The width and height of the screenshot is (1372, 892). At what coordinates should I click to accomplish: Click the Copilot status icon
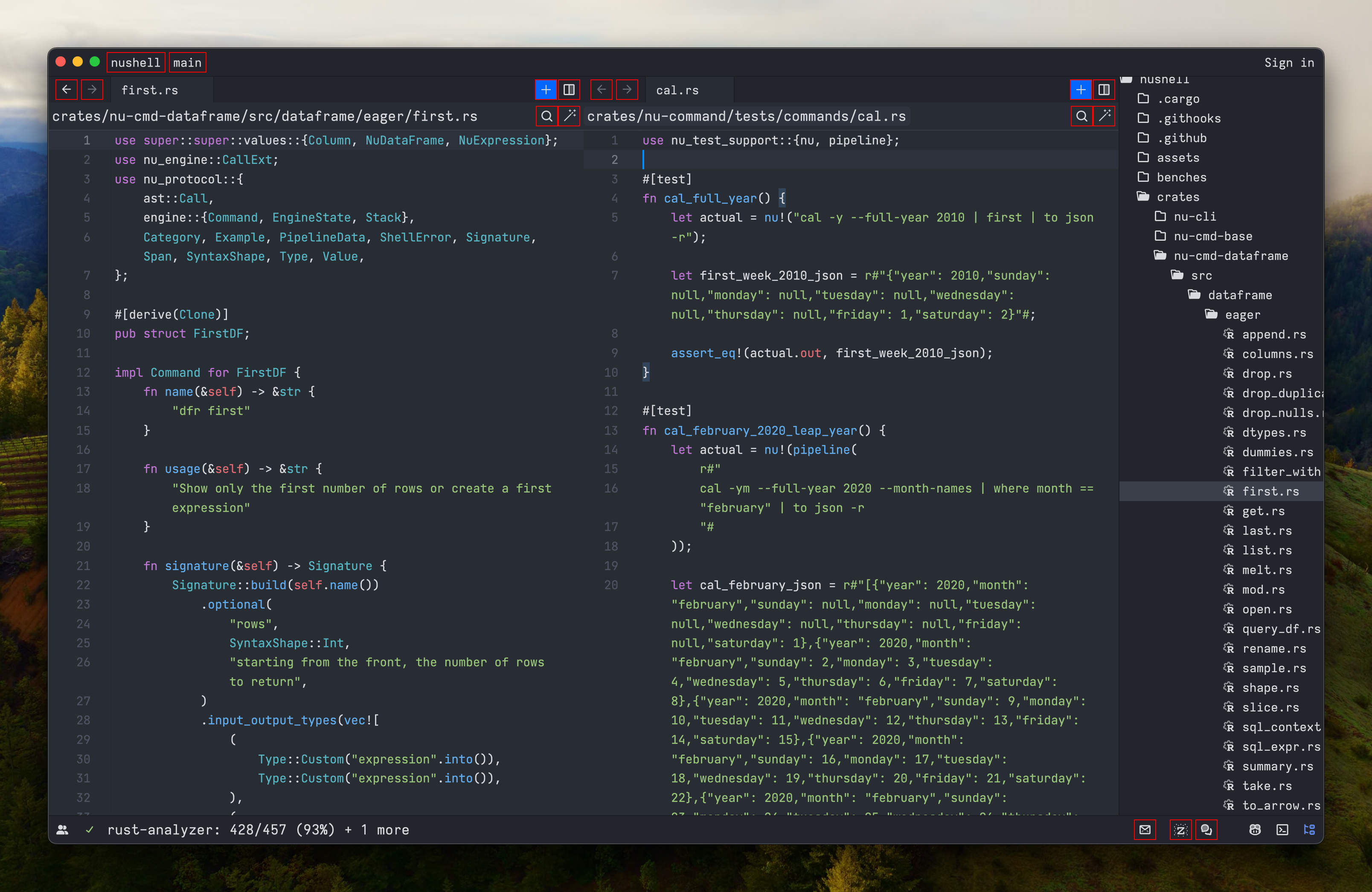(x=1254, y=830)
